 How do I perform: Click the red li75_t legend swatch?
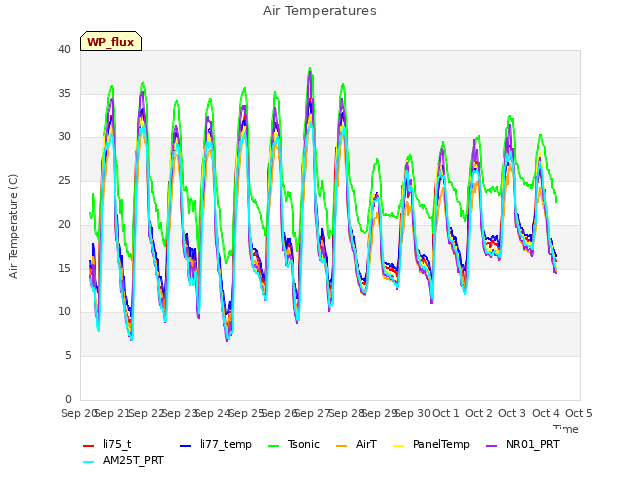[x=89, y=445]
